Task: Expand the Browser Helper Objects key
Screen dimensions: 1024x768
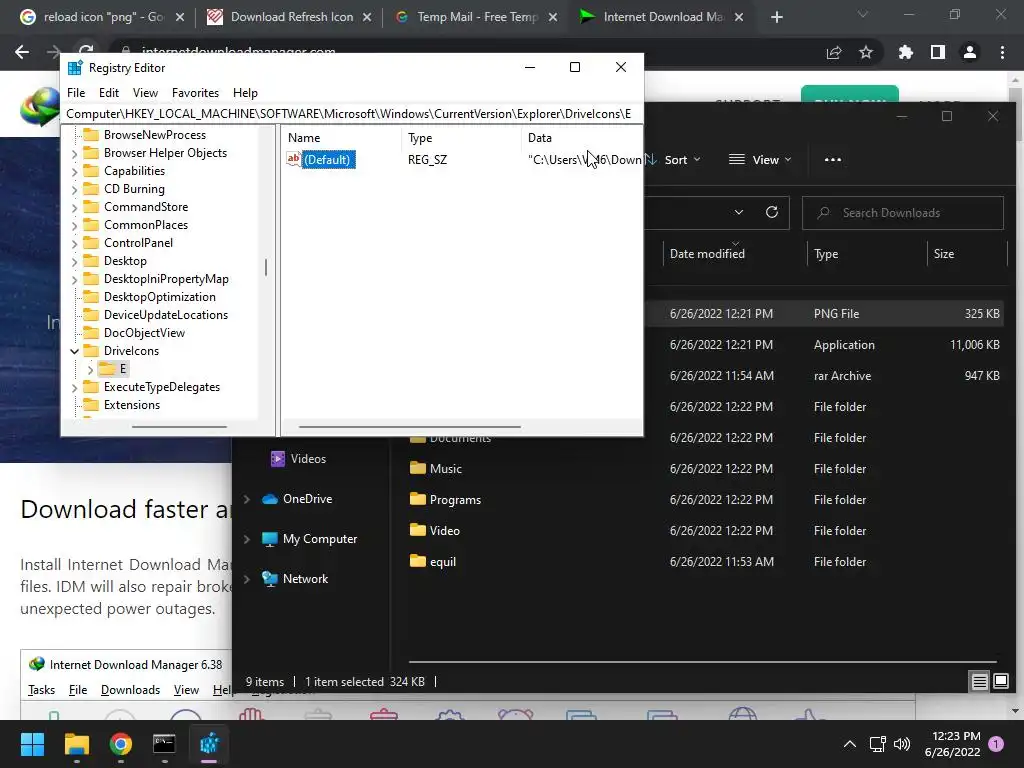Action: [x=74, y=153]
